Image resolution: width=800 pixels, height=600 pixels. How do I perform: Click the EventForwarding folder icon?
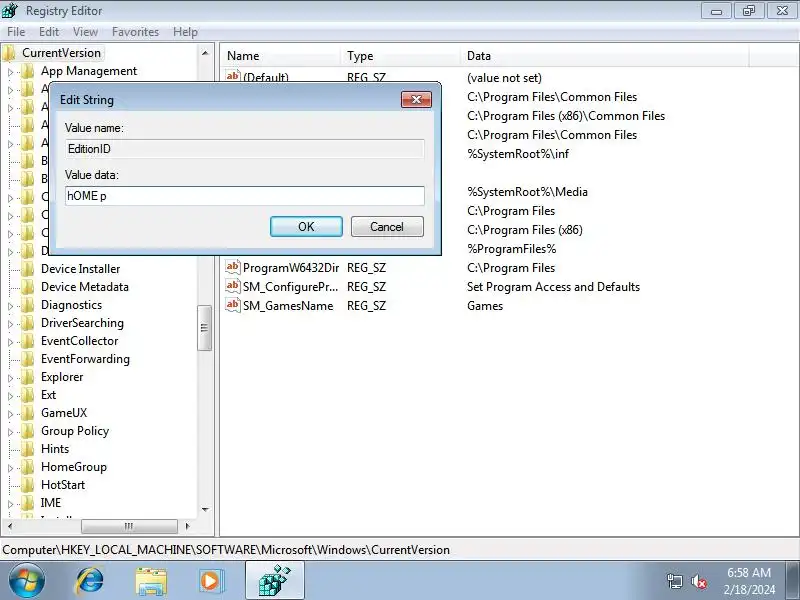[28, 359]
